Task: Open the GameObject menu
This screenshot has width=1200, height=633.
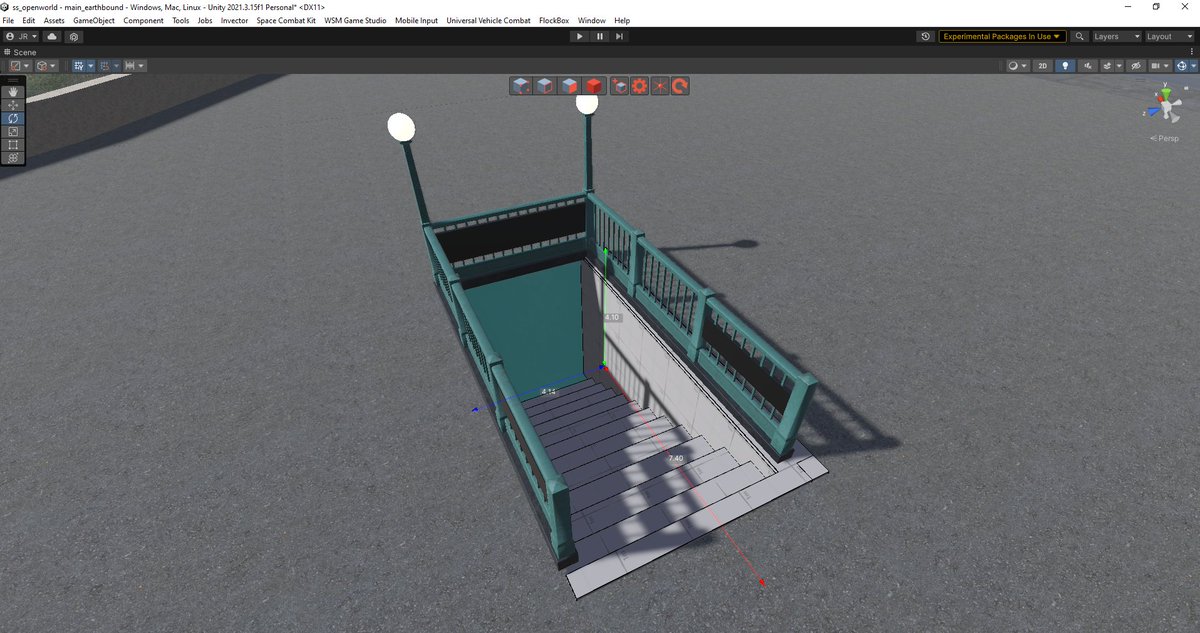Action: [93, 20]
